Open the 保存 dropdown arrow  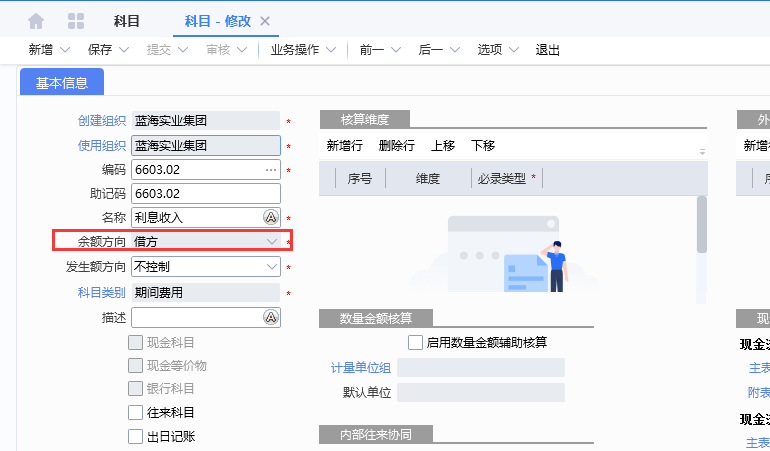pyautogui.click(x=125, y=50)
